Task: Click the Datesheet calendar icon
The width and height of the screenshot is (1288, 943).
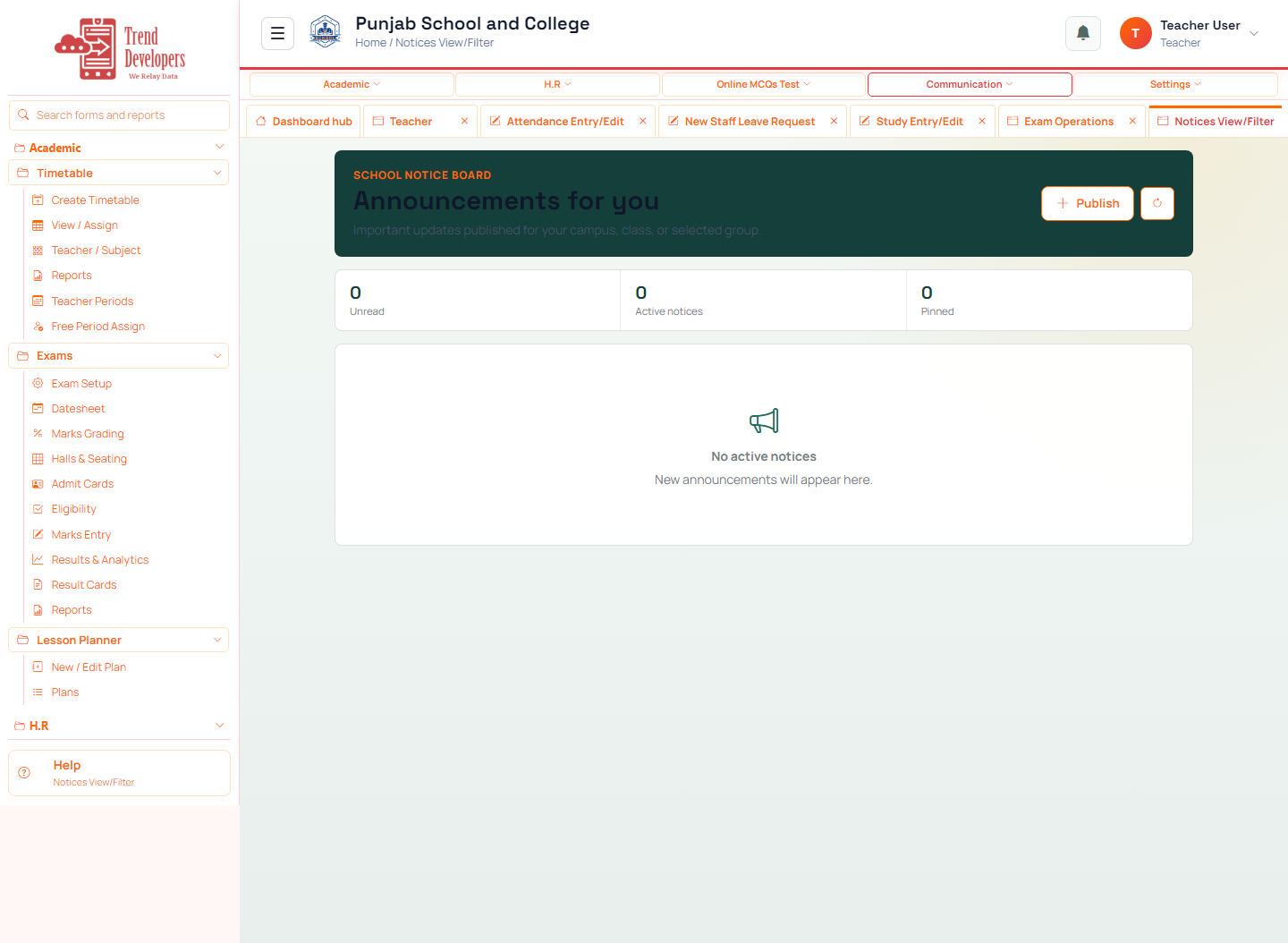Action: pos(38,408)
